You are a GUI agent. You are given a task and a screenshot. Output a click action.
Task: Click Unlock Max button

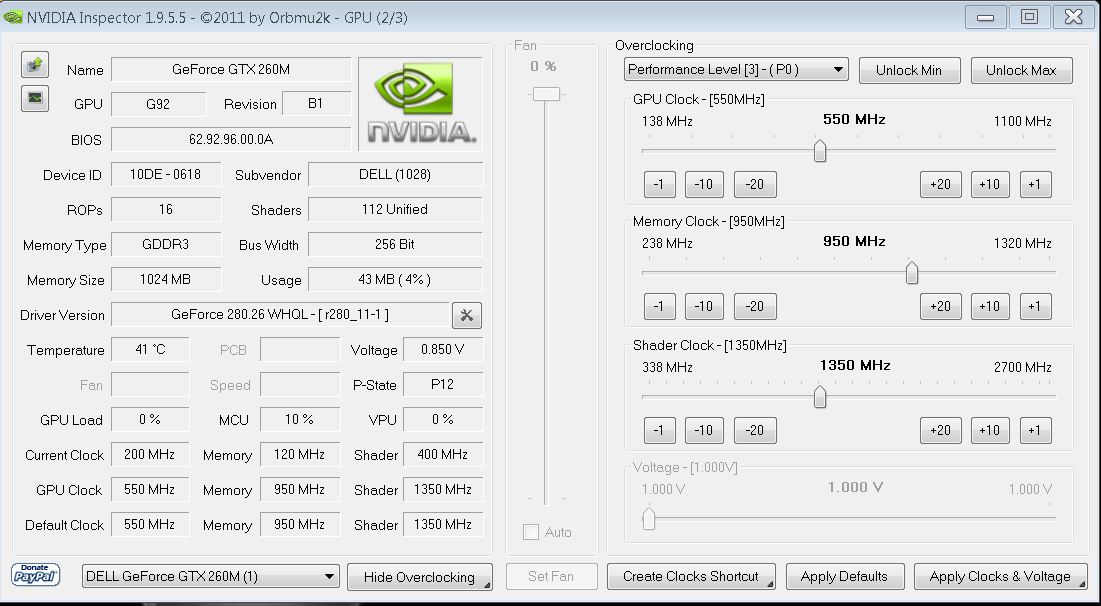tap(1021, 70)
